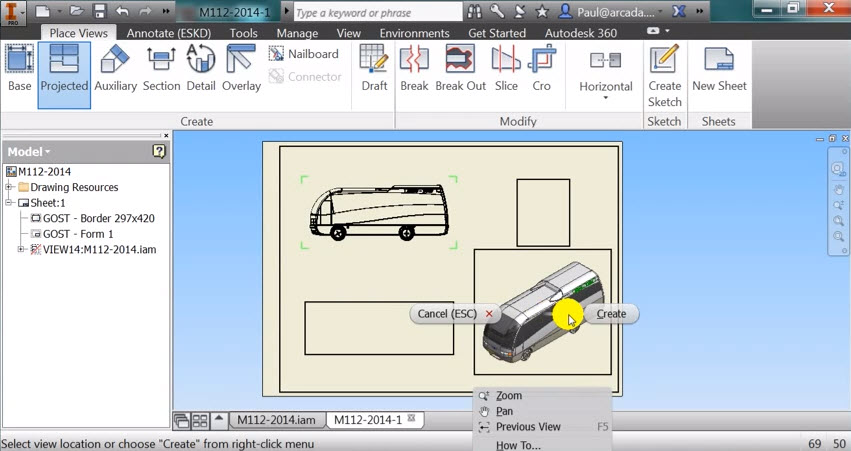Close the Model browser panel

[166, 135]
